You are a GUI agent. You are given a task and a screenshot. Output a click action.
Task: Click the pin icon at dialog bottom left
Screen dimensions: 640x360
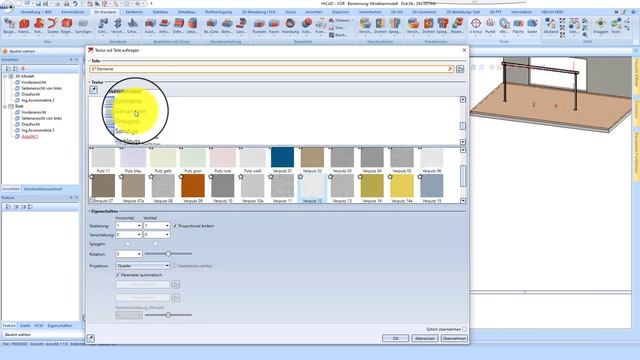pyautogui.click(x=91, y=338)
